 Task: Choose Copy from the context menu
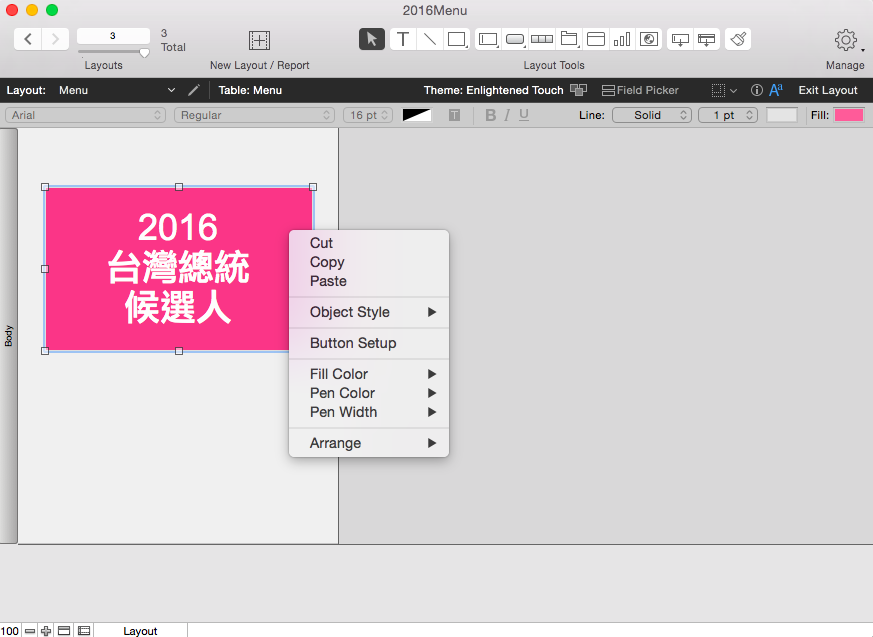[369, 262]
